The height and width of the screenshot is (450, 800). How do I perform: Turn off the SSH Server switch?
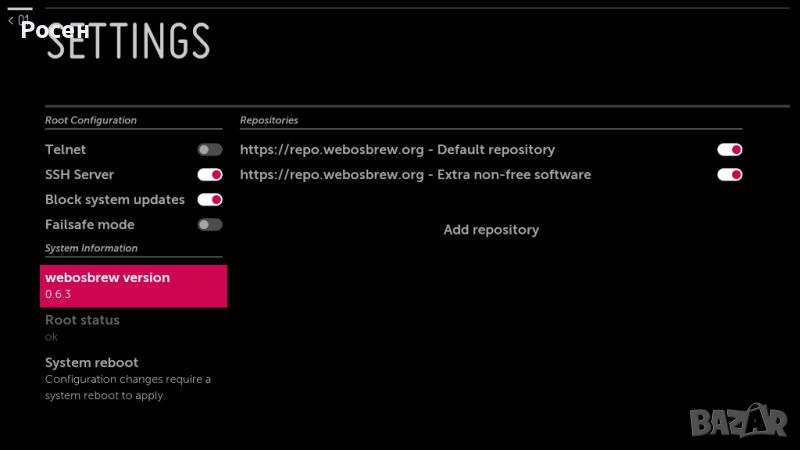coord(209,175)
